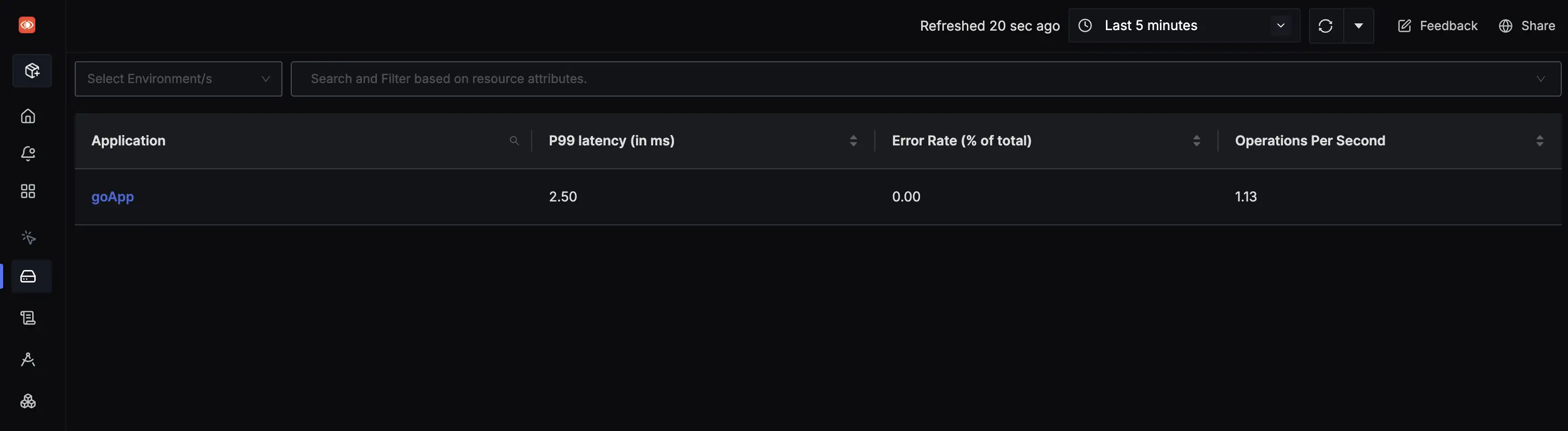This screenshot has height=431, width=1568.
Task: Select the Traces cursor icon in sidebar
Action: (28, 237)
